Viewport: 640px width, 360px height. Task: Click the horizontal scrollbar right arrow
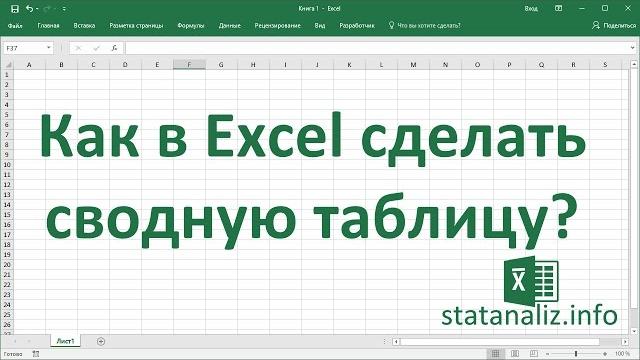625,341
